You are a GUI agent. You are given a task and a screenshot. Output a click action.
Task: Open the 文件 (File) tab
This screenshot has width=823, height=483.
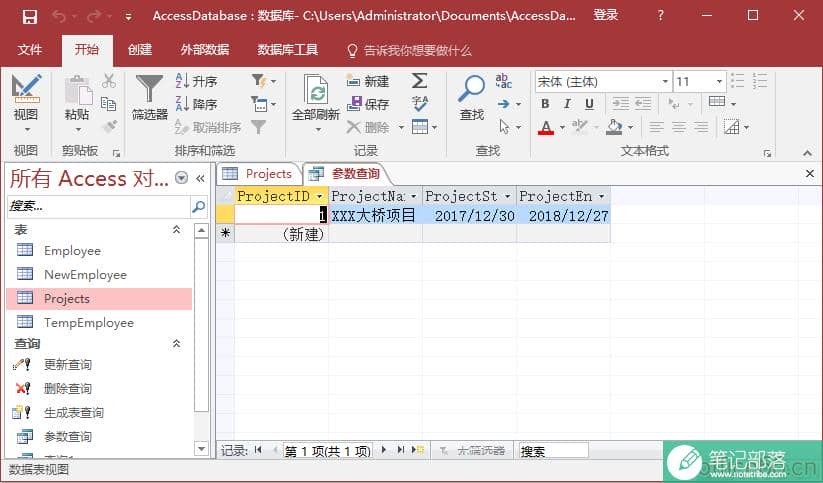click(x=29, y=50)
